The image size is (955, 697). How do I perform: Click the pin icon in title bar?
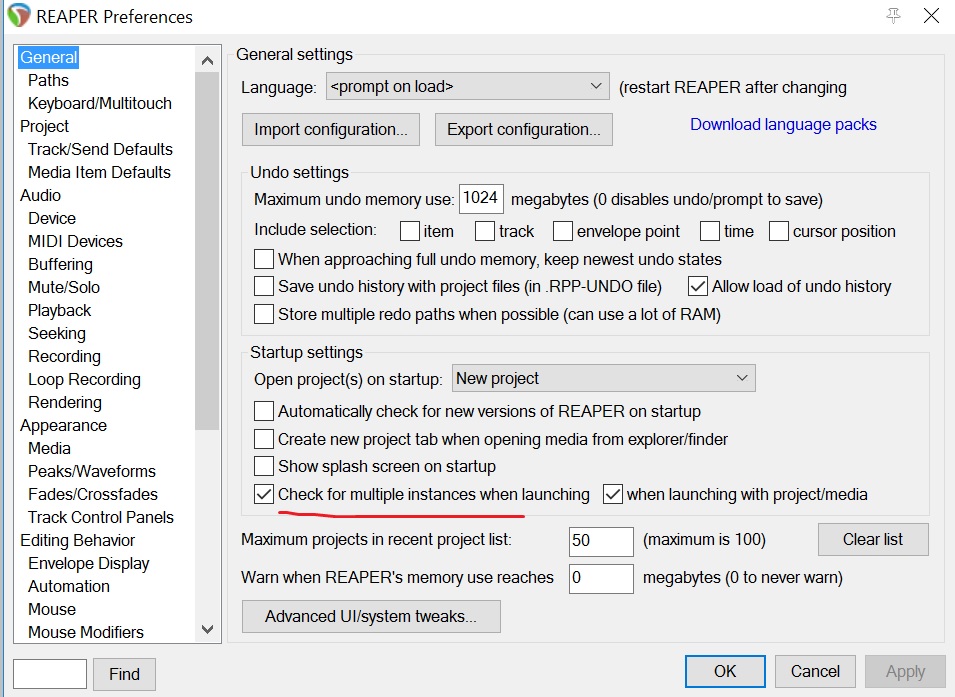tap(893, 16)
